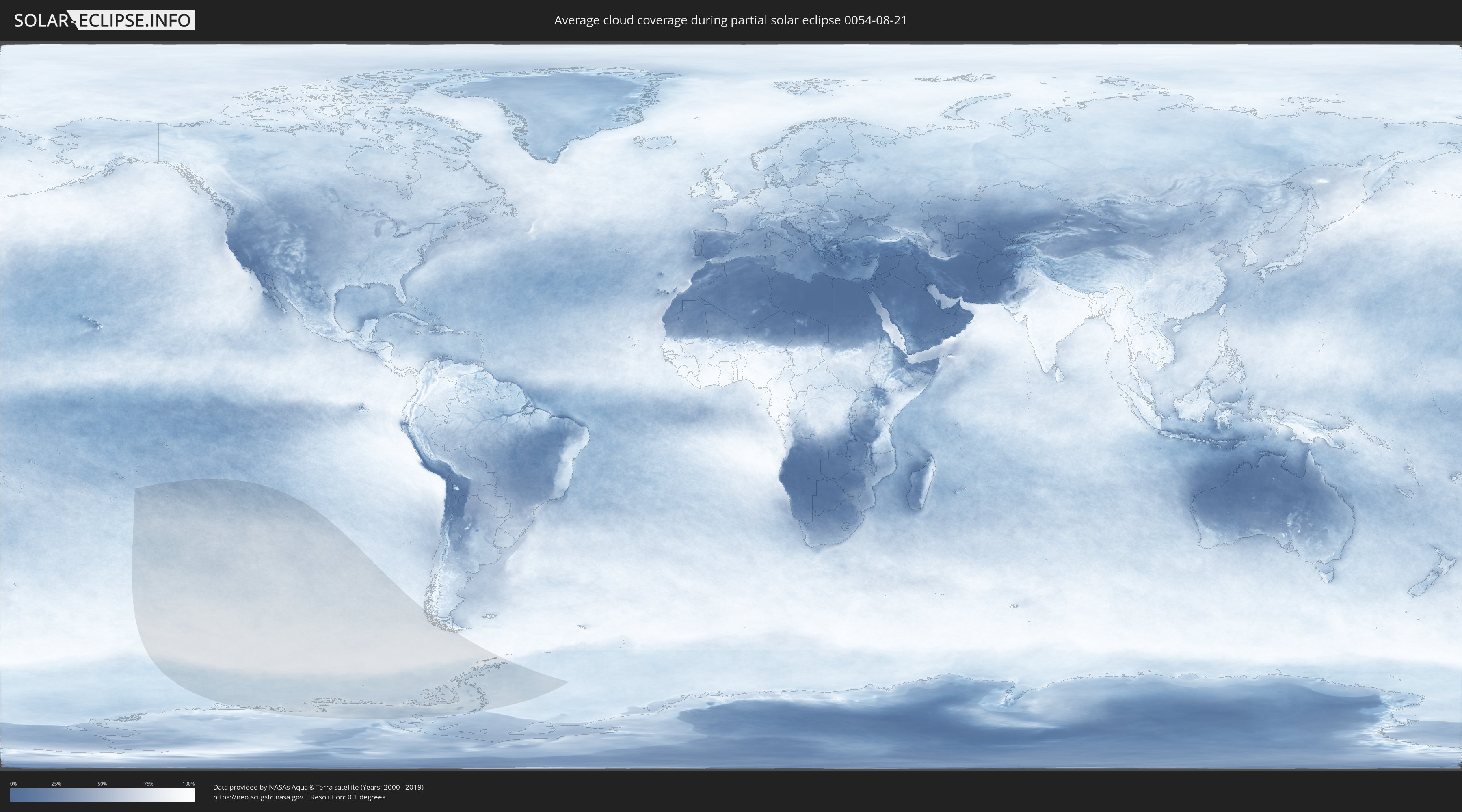Click the Resolution: 0.1 degrees text
1462x812 pixels.
click(x=347, y=797)
